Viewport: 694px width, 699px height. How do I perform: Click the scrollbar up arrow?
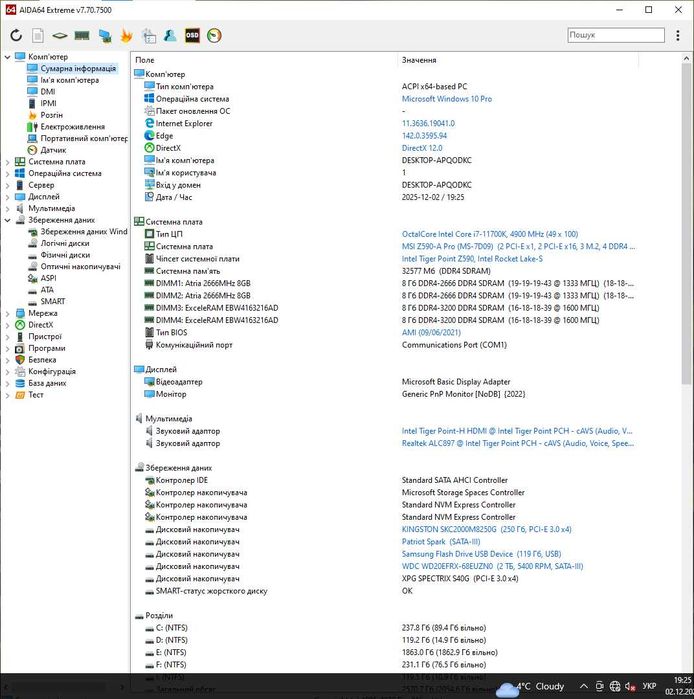pos(686,58)
